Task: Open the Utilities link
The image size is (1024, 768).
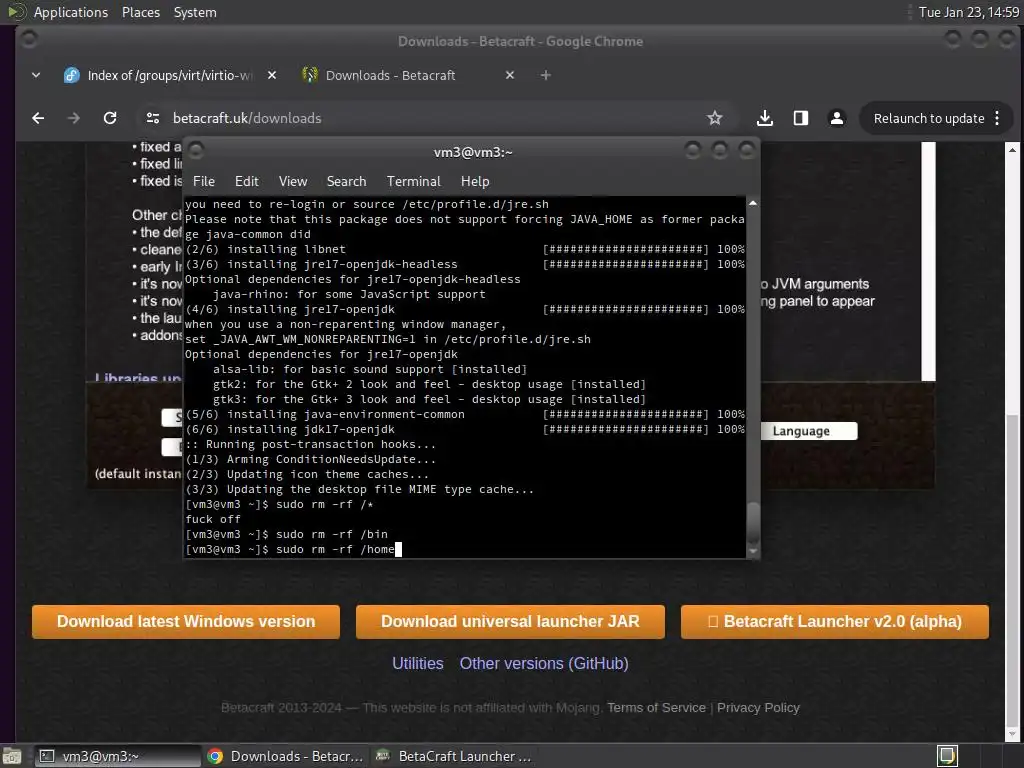Action: pos(418,664)
